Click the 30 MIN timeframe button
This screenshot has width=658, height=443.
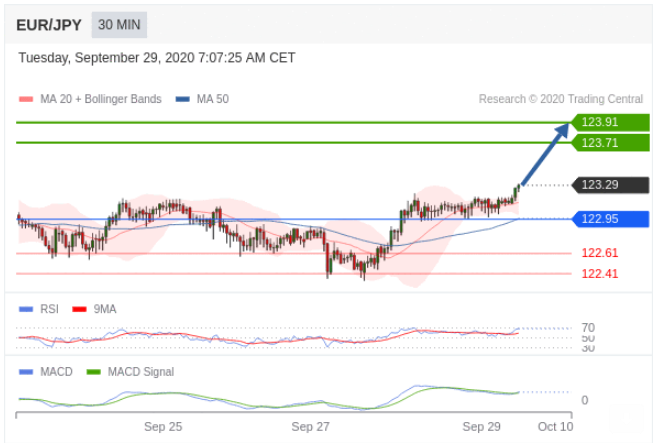click(119, 25)
